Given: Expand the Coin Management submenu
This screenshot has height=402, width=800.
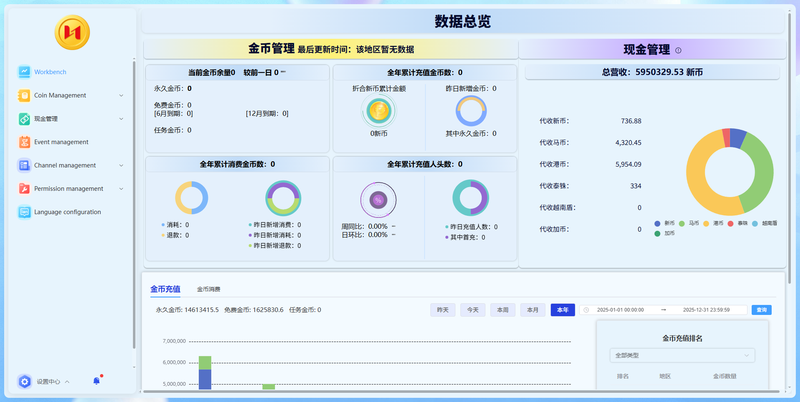Looking at the screenshot, I should pyautogui.click(x=121, y=96).
